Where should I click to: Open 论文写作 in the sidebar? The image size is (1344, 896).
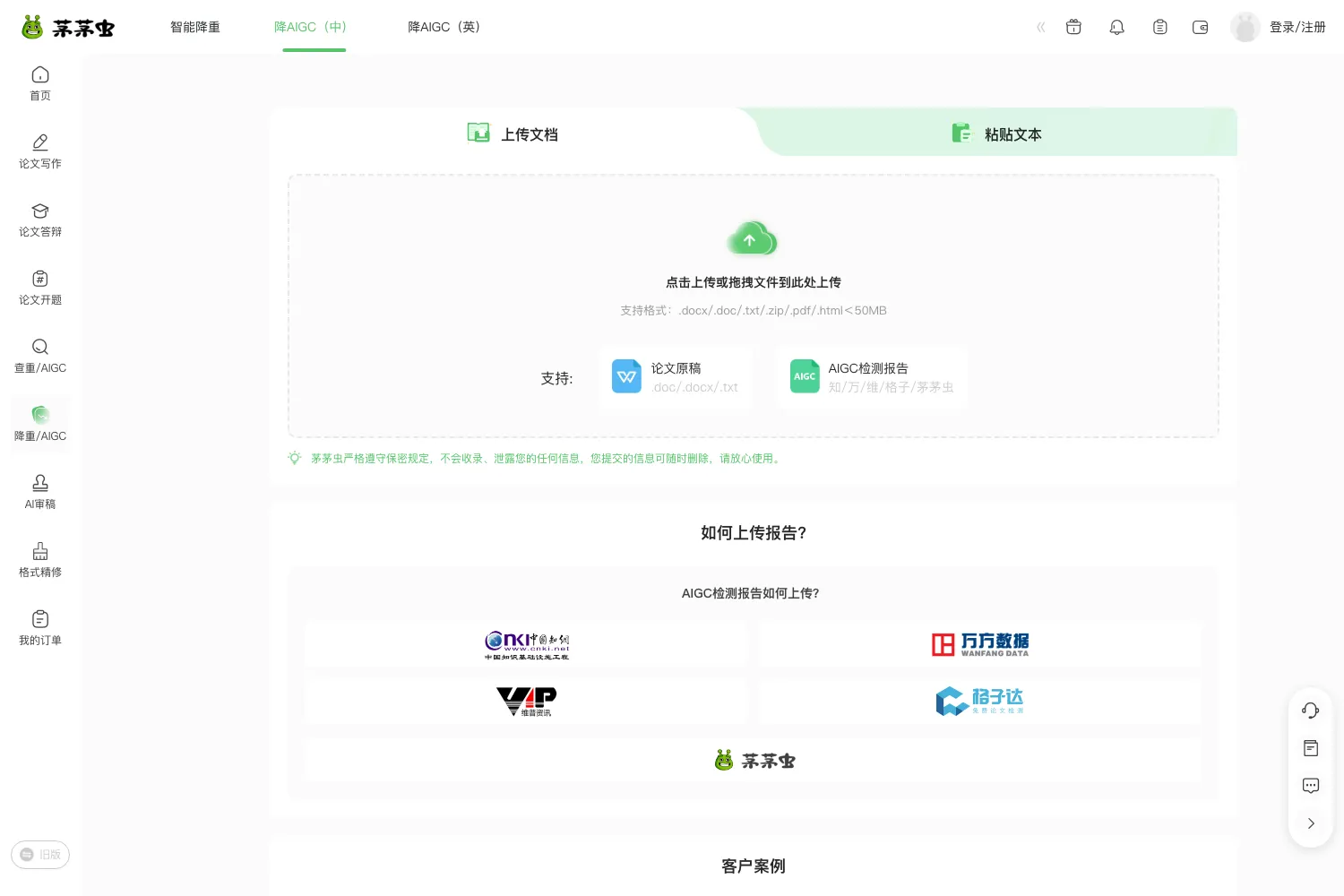click(x=40, y=151)
